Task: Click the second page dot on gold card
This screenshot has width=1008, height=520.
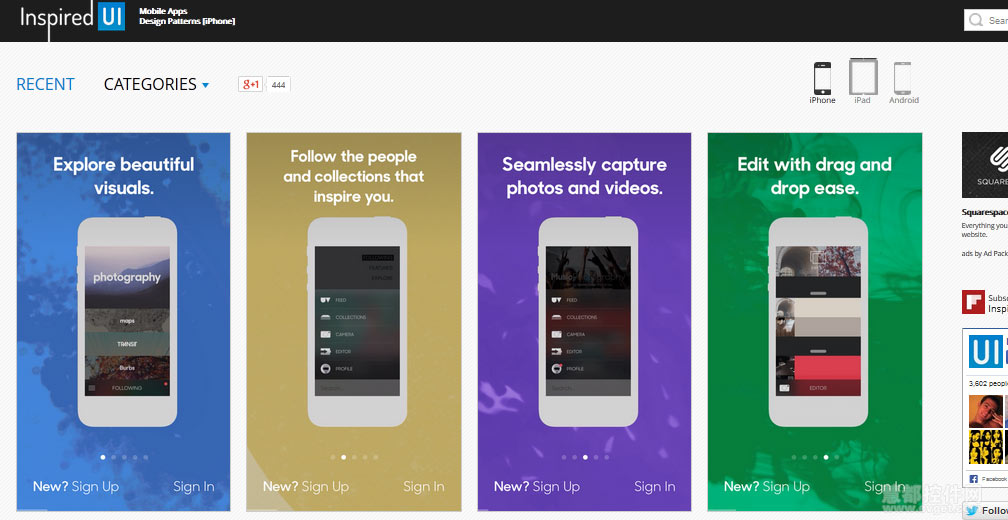Action: pos(343,457)
